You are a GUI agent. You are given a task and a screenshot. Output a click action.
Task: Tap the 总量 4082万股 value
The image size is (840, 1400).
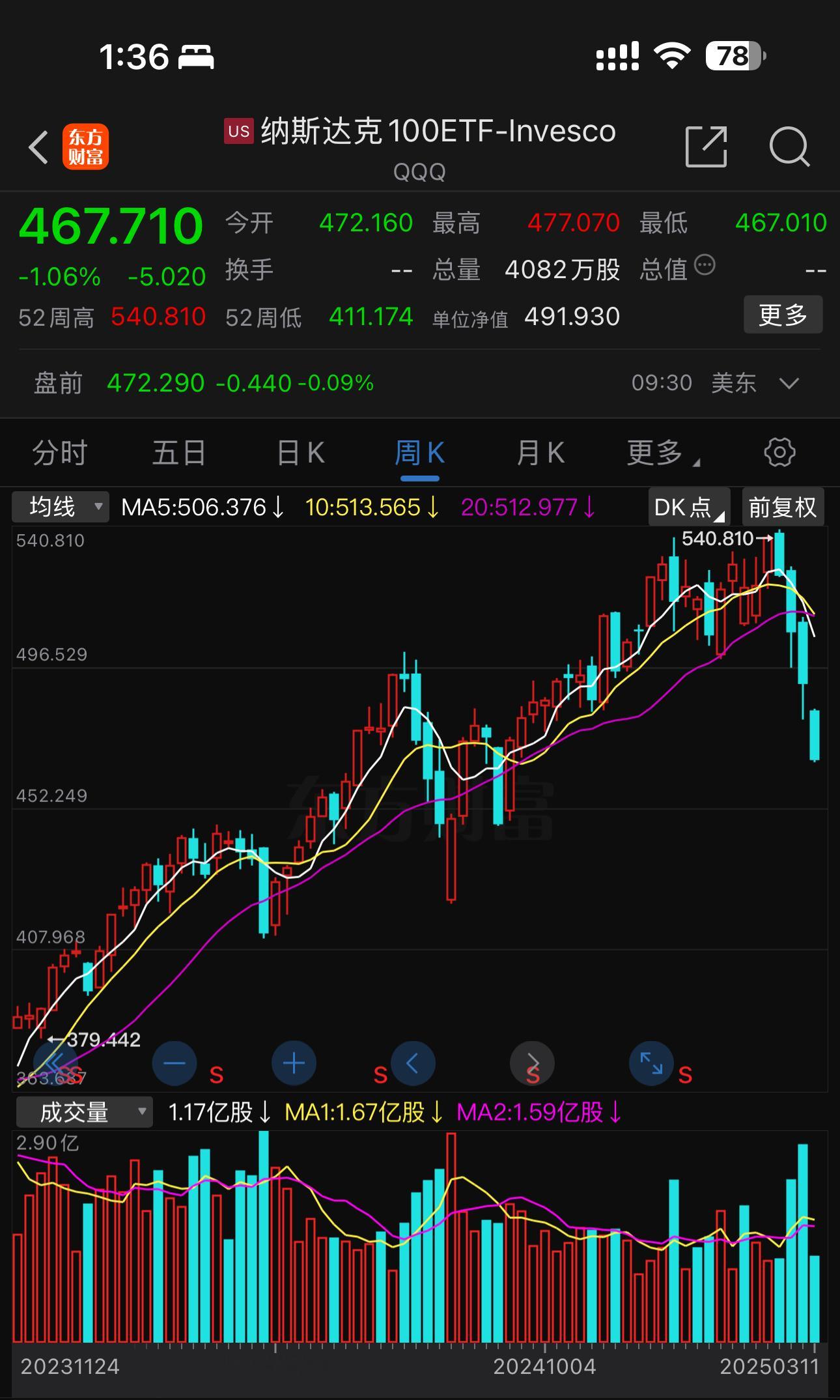coord(563,270)
